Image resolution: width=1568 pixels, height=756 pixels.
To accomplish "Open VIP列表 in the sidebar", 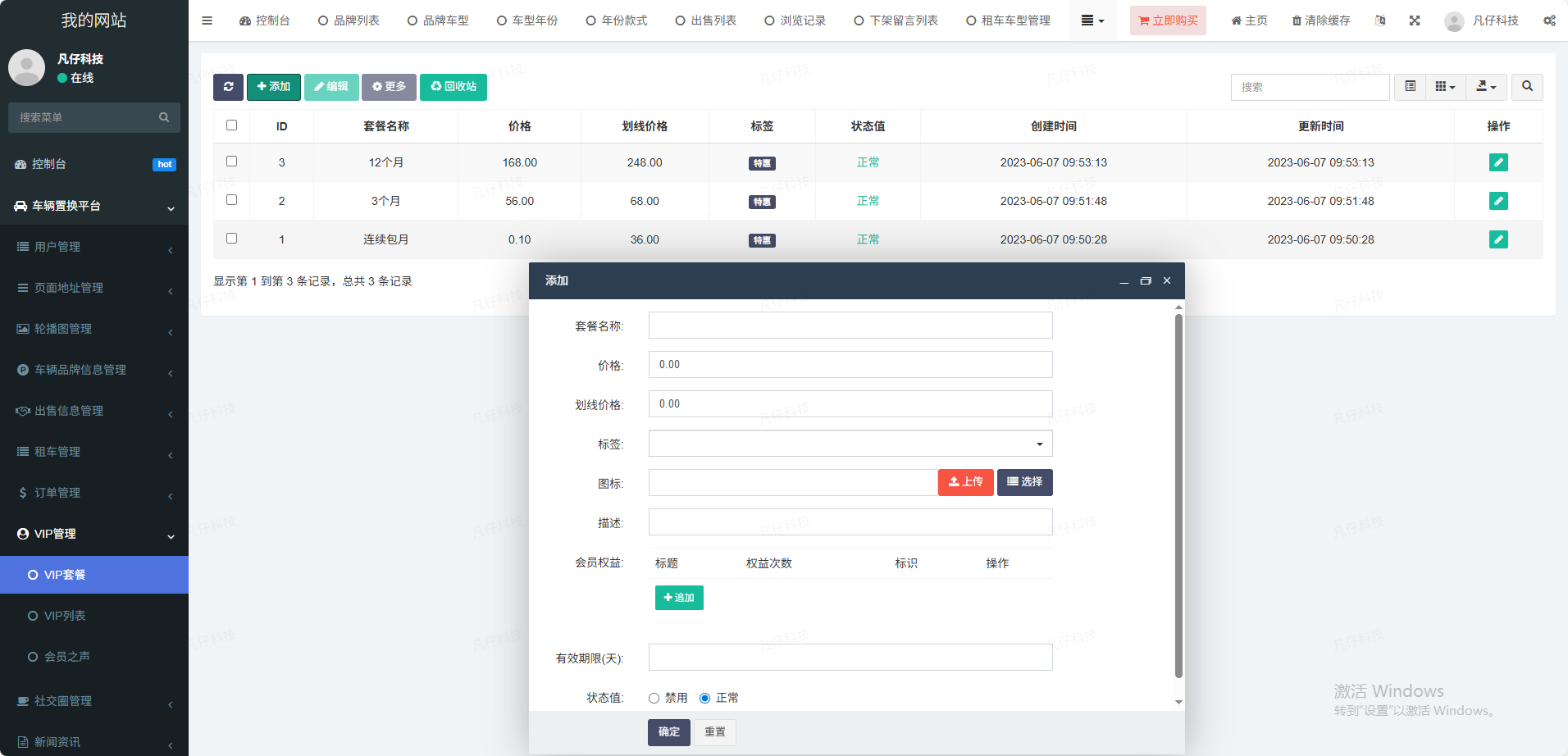I will [65, 616].
